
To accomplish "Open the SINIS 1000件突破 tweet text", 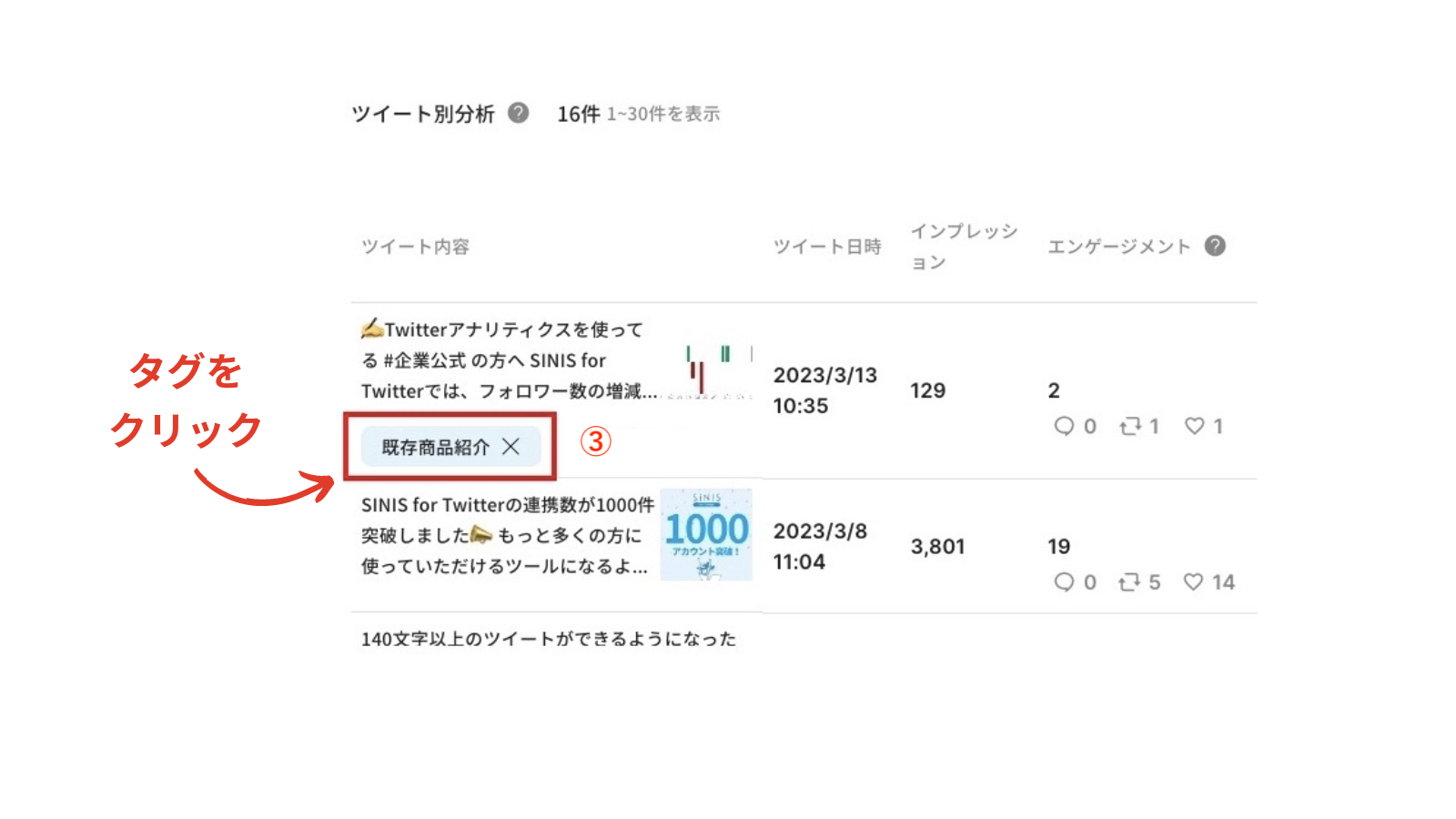I will click(x=506, y=535).
